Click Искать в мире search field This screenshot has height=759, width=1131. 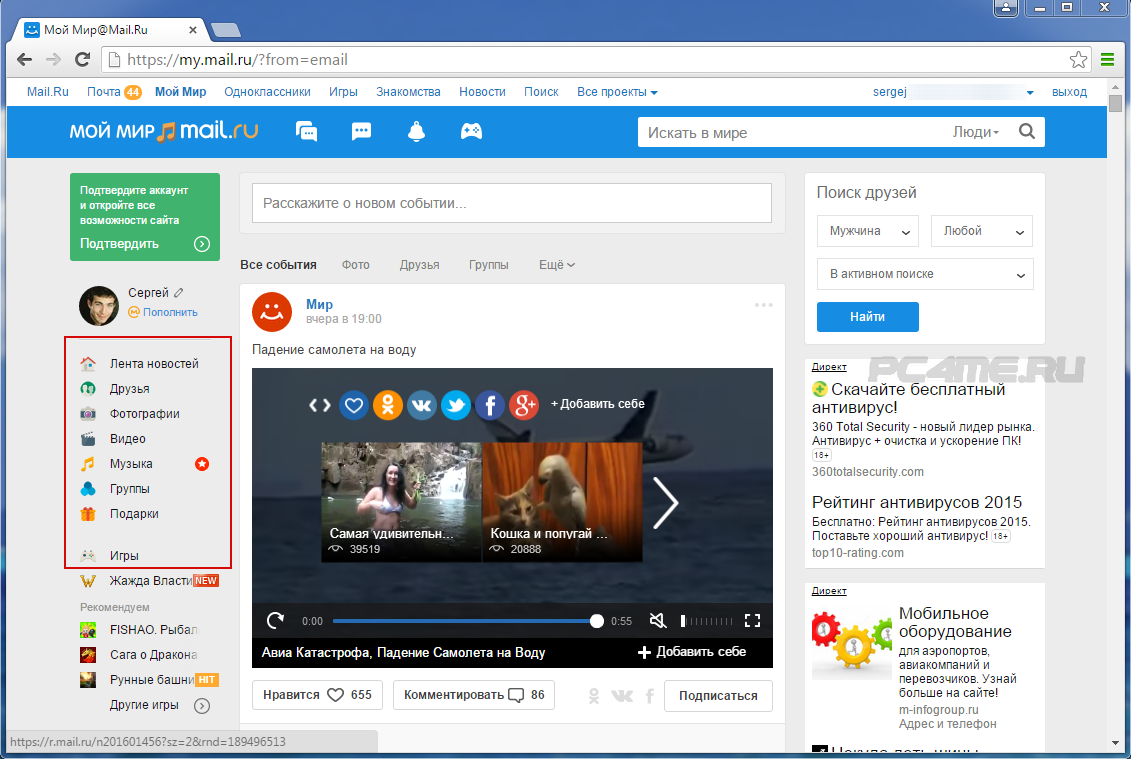click(791, 132)
